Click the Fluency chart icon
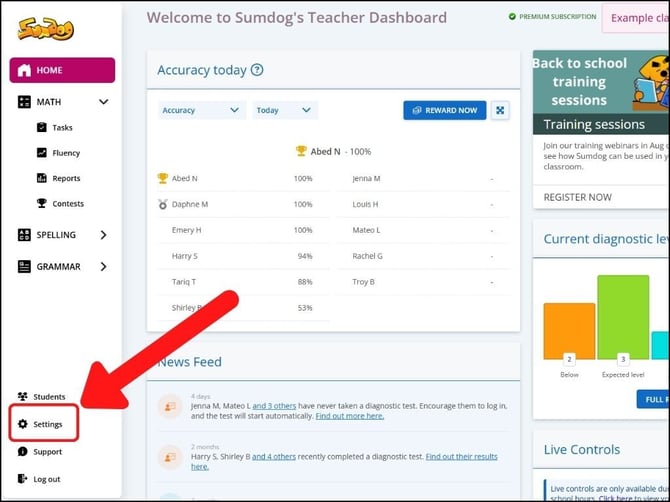Screen dimensions: 670x502 pyautogui.click(x=41, y=153)
